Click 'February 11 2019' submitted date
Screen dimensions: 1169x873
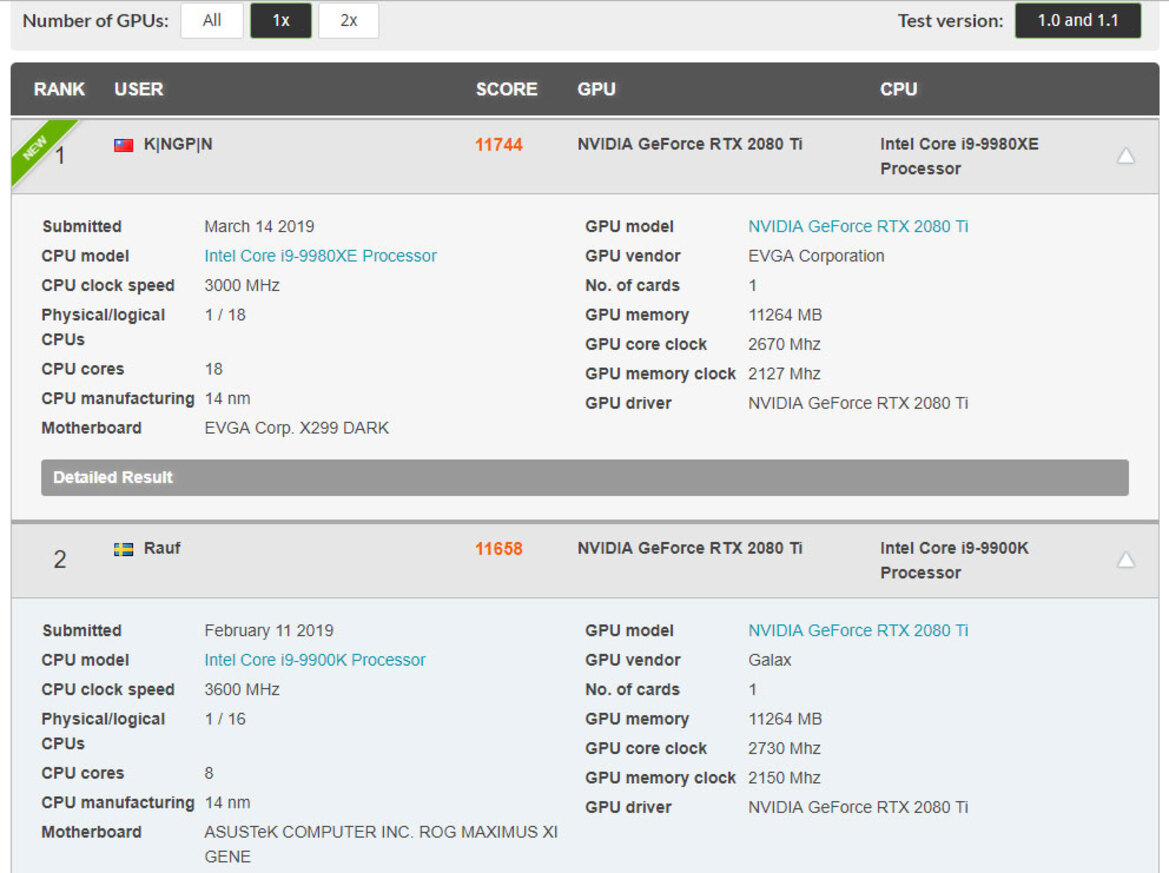pyautogui.click(x=269, y=630)
